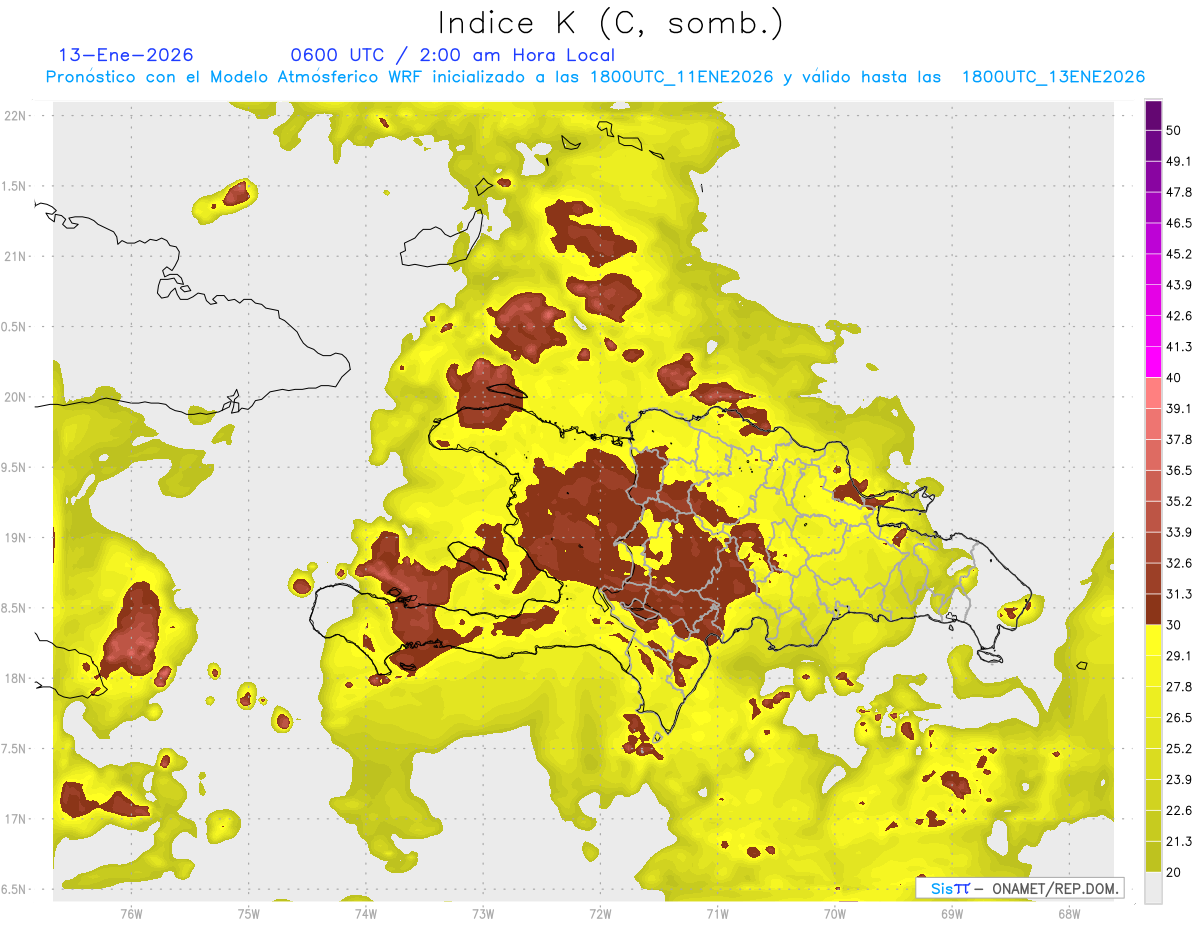Click the '73W' longitude label
The image size is (1200, 927).
[x=483, y=913]
